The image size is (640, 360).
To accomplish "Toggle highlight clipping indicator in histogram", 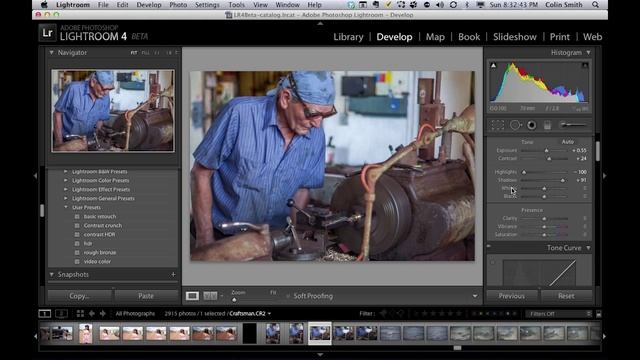I will coord(585,65).
